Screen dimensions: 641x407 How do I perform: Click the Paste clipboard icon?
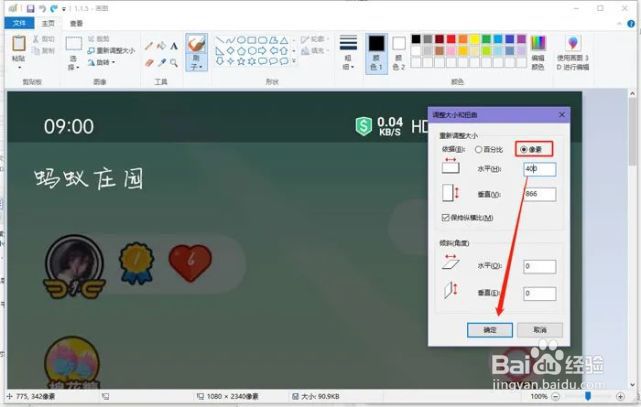18,44
